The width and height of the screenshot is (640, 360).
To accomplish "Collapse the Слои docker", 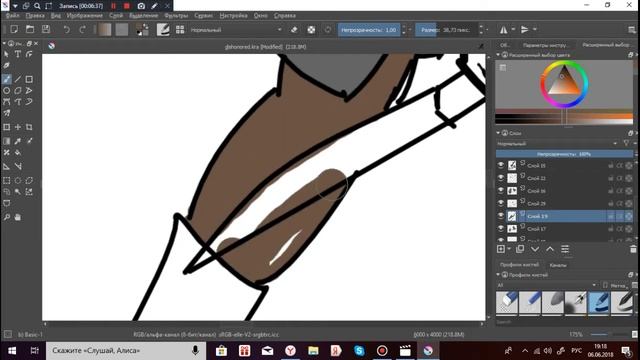I will point(498,133).
